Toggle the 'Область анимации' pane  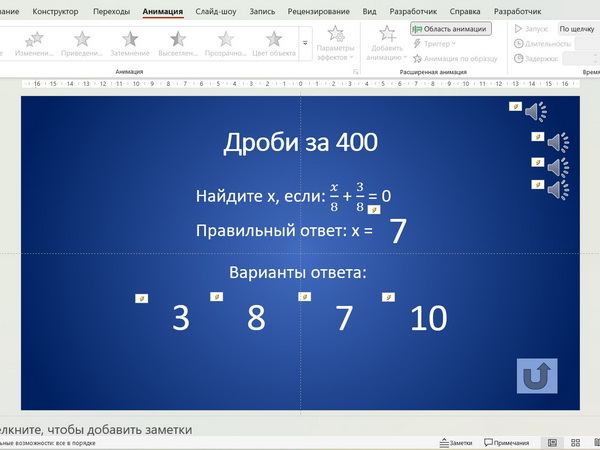[450, 29]
